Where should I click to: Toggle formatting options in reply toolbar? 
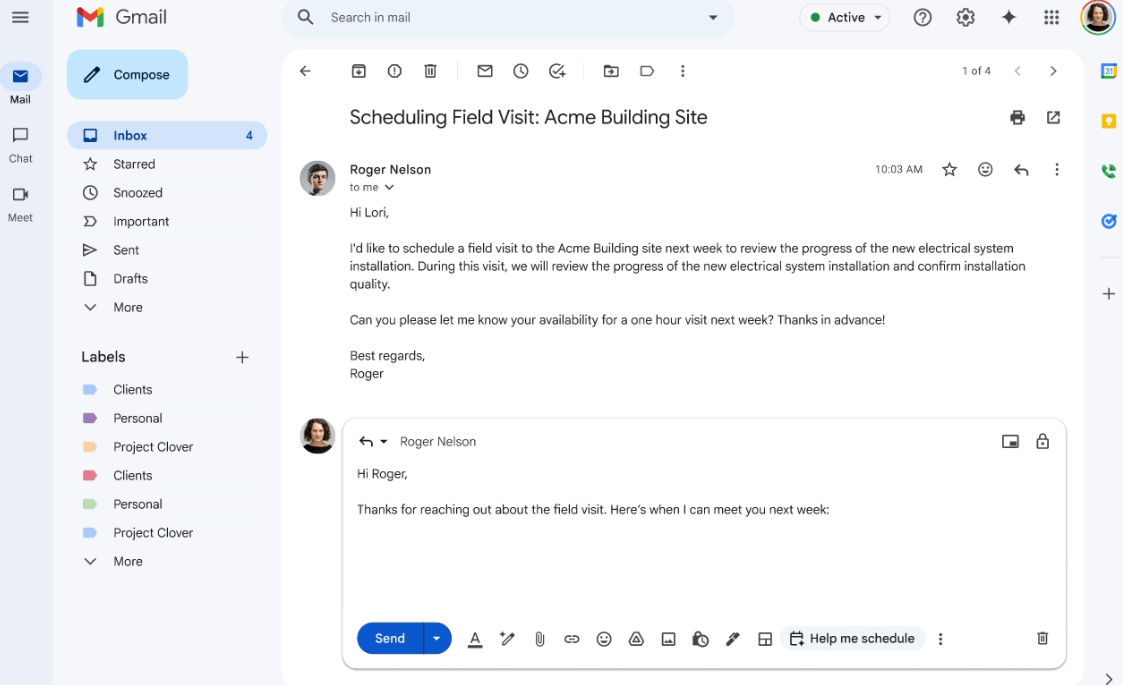(475, 639)
